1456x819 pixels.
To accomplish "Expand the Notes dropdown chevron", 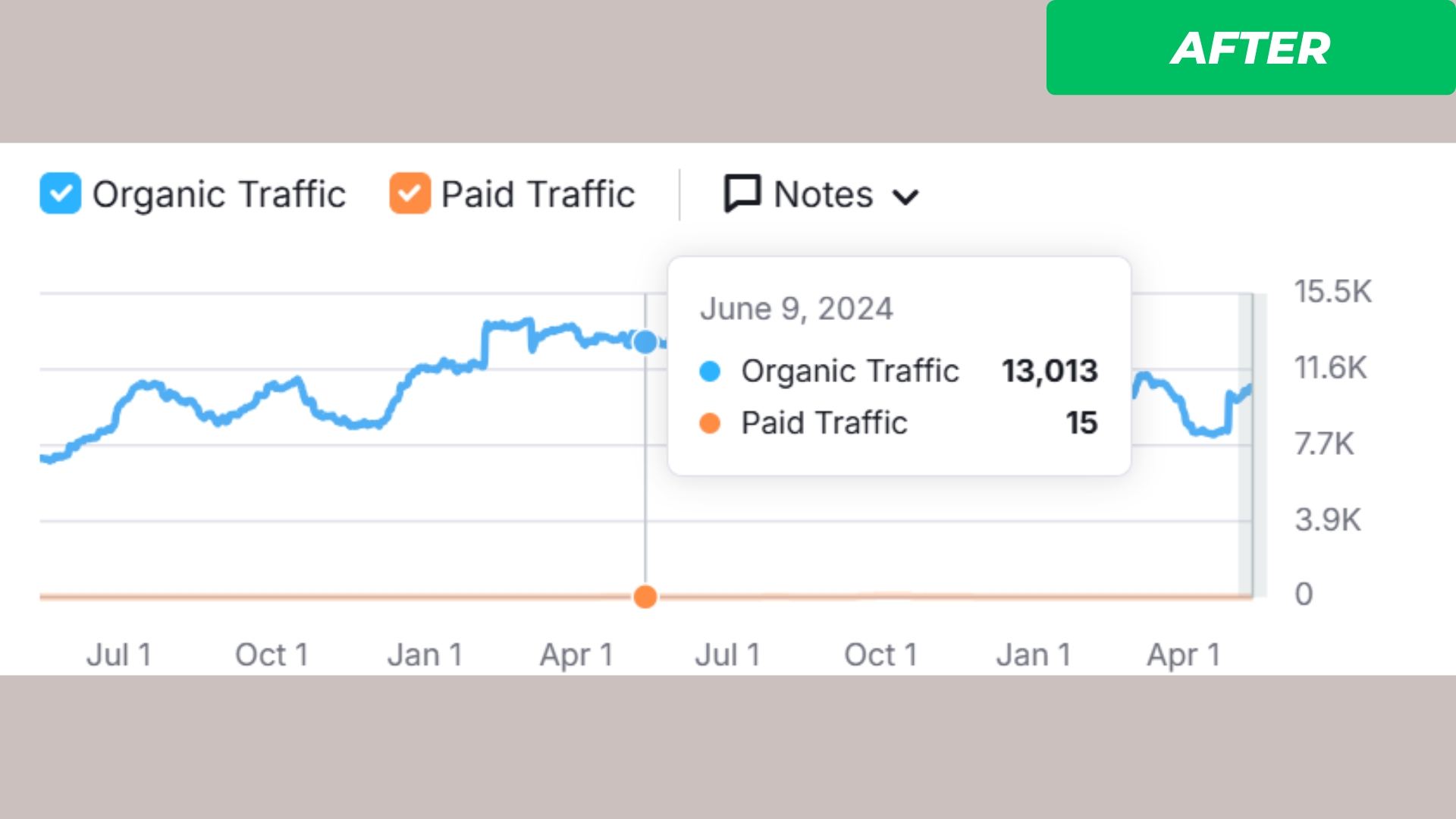I will [x=905, y=197].
